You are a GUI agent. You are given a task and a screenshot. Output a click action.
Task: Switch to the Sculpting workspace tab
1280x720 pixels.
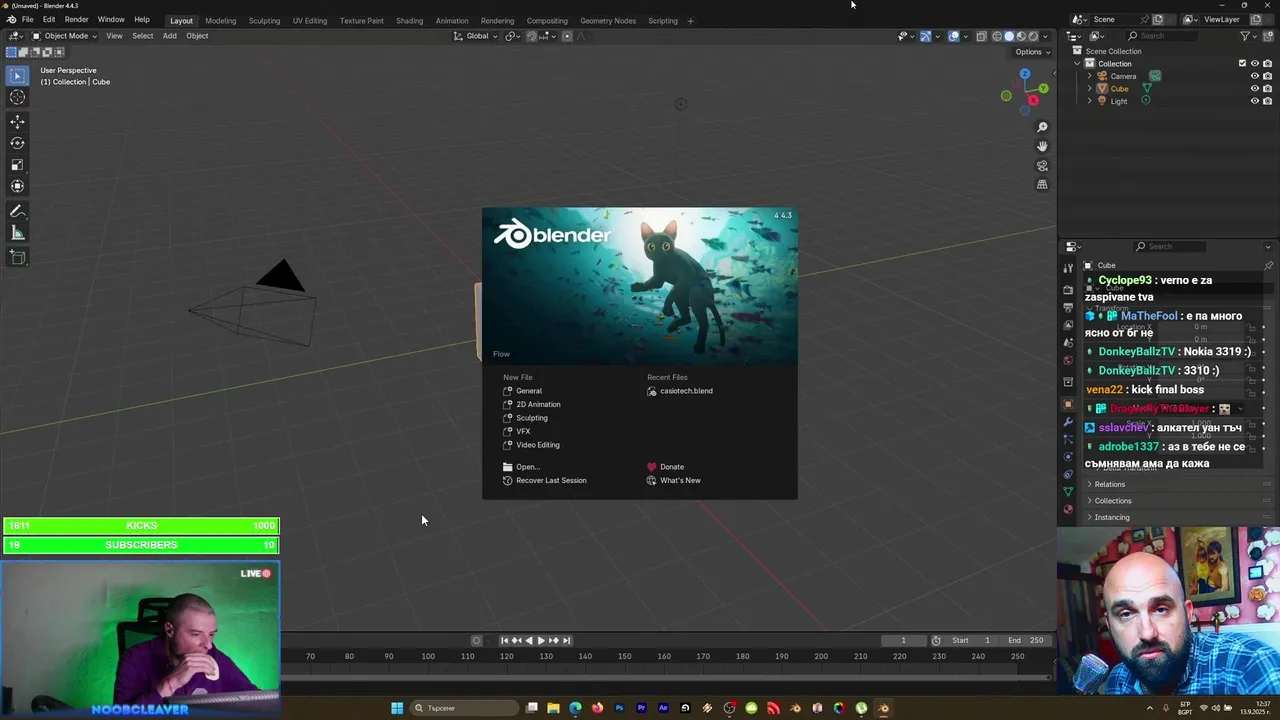point(264,20)
